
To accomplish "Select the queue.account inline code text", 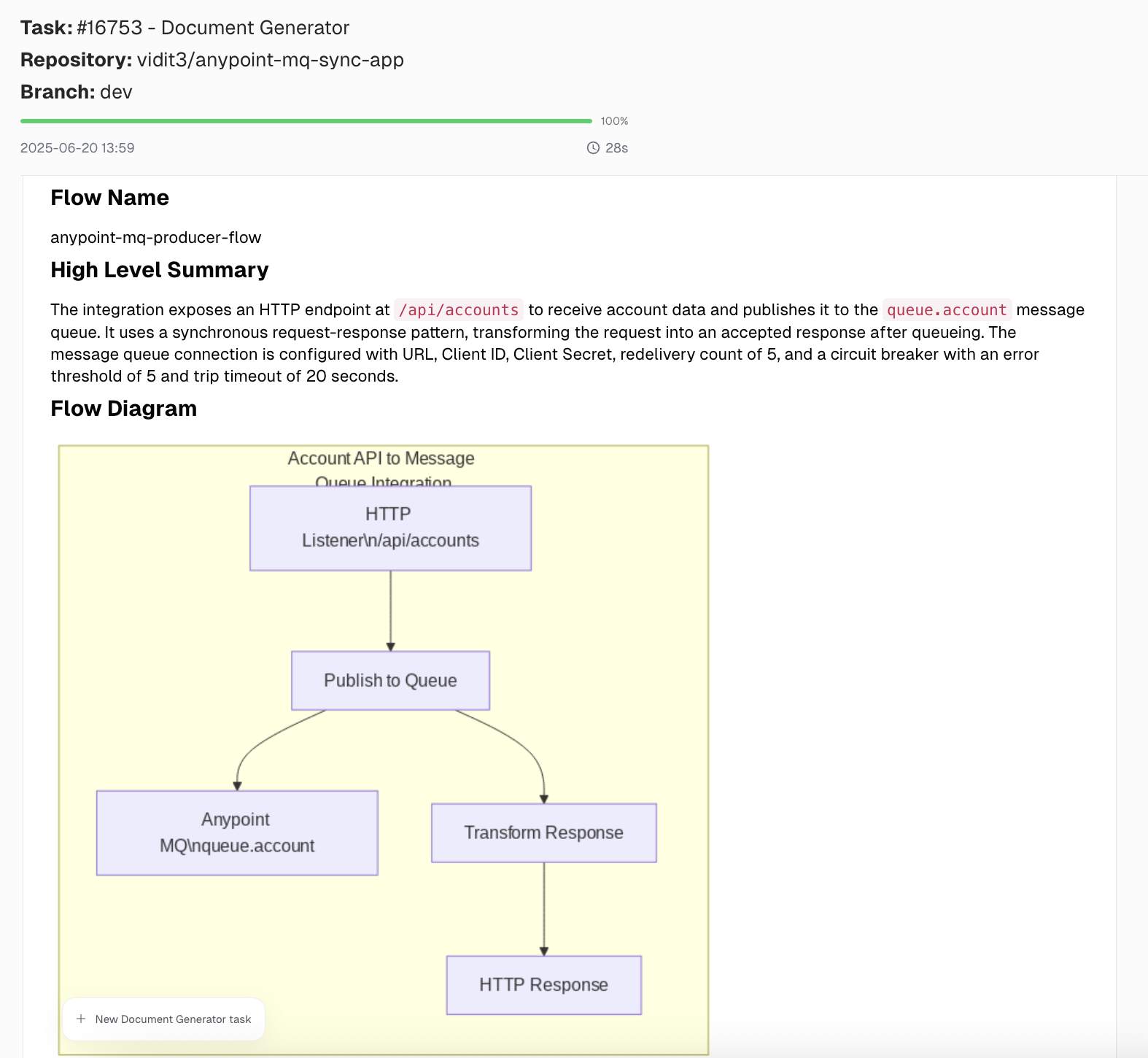I will pyautogui.click(x=947, y=310).
